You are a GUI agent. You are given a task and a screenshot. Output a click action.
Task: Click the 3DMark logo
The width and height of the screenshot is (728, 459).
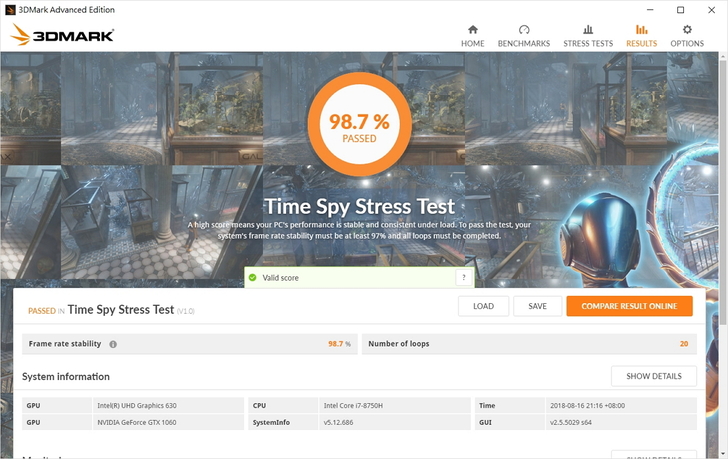(62, 35)
